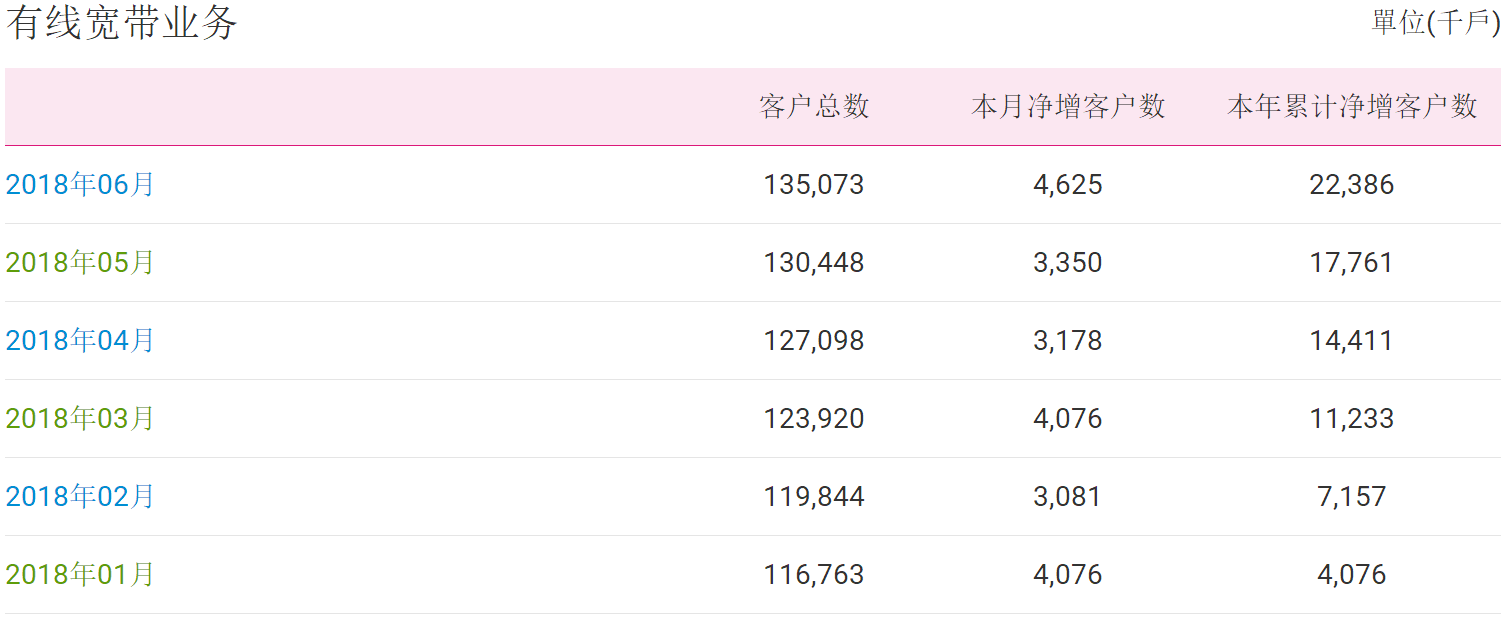Select the 有线宽带业务 heading
Screen dimensions: 1505x619
click(x=122, y=24)
